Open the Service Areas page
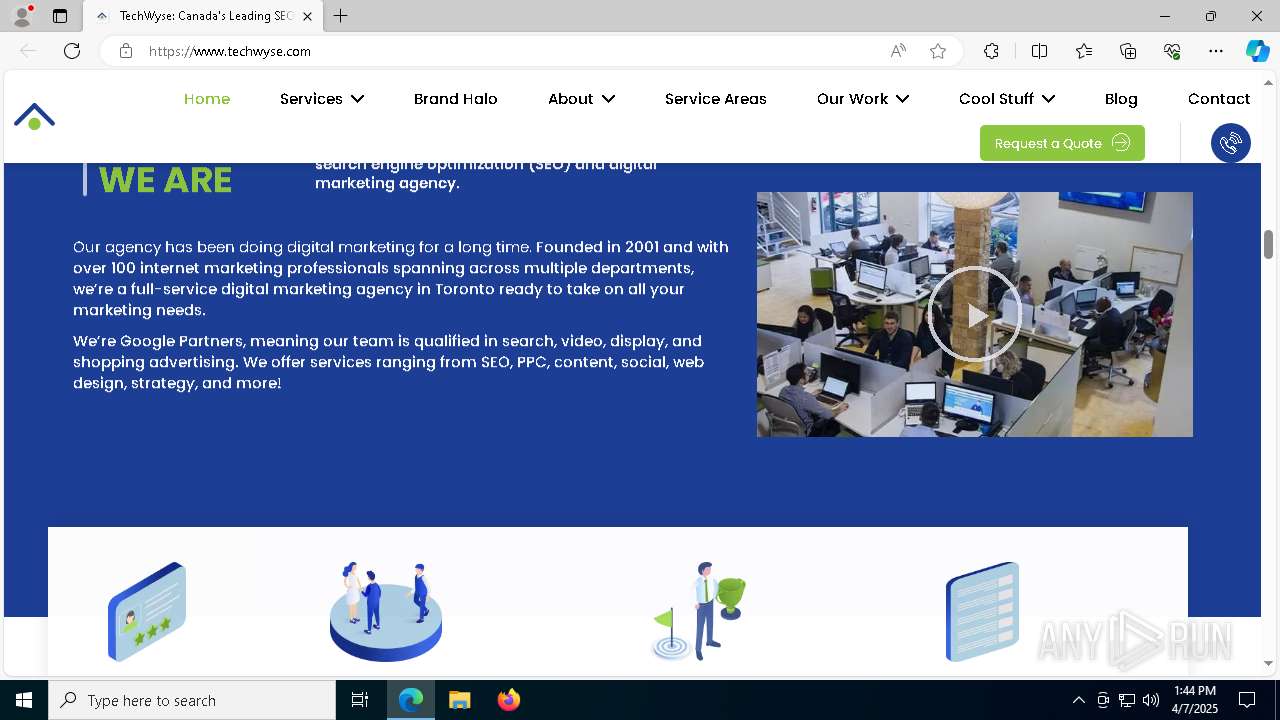 (x=716, y=99)
